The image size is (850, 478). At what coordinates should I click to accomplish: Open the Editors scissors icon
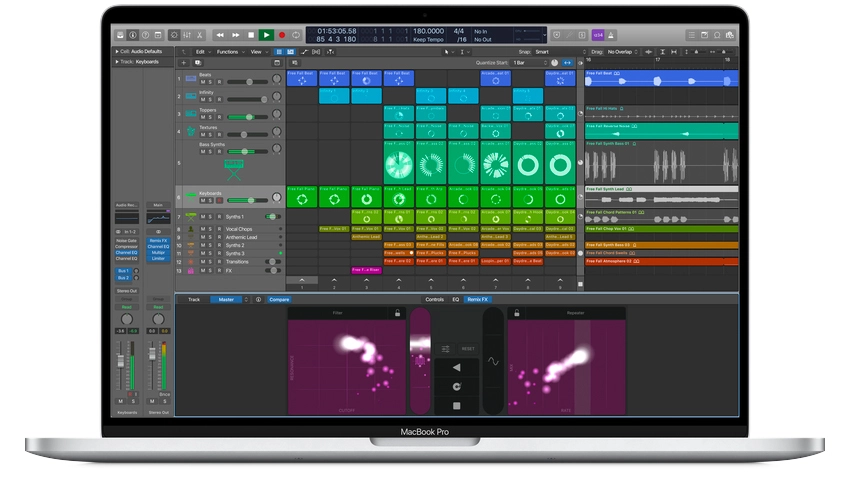199,35
